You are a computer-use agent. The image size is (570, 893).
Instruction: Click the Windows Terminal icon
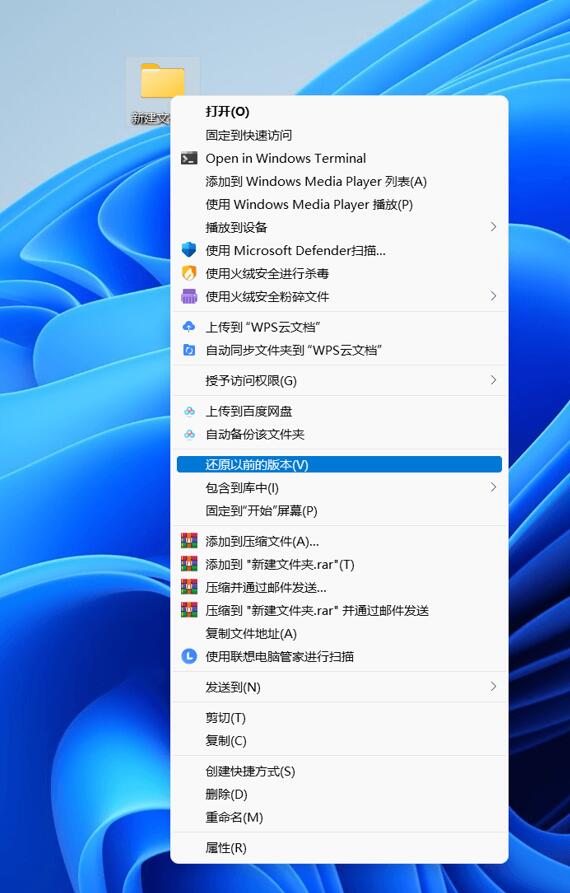point(189,158)
